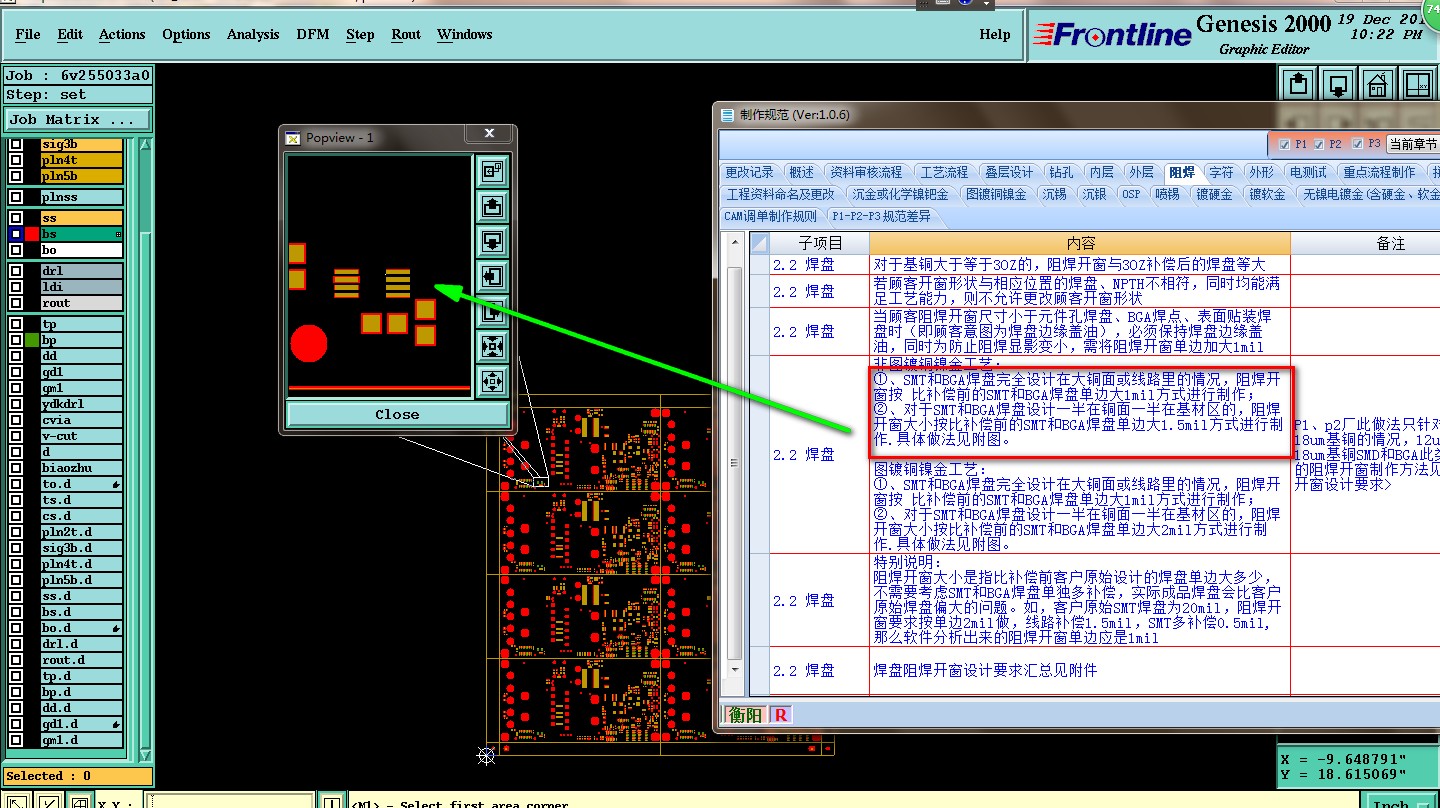Screen dimensions: 1440x808
Task: Open the 当前章节 dropdown
Action: click(x=1413, y=144)
